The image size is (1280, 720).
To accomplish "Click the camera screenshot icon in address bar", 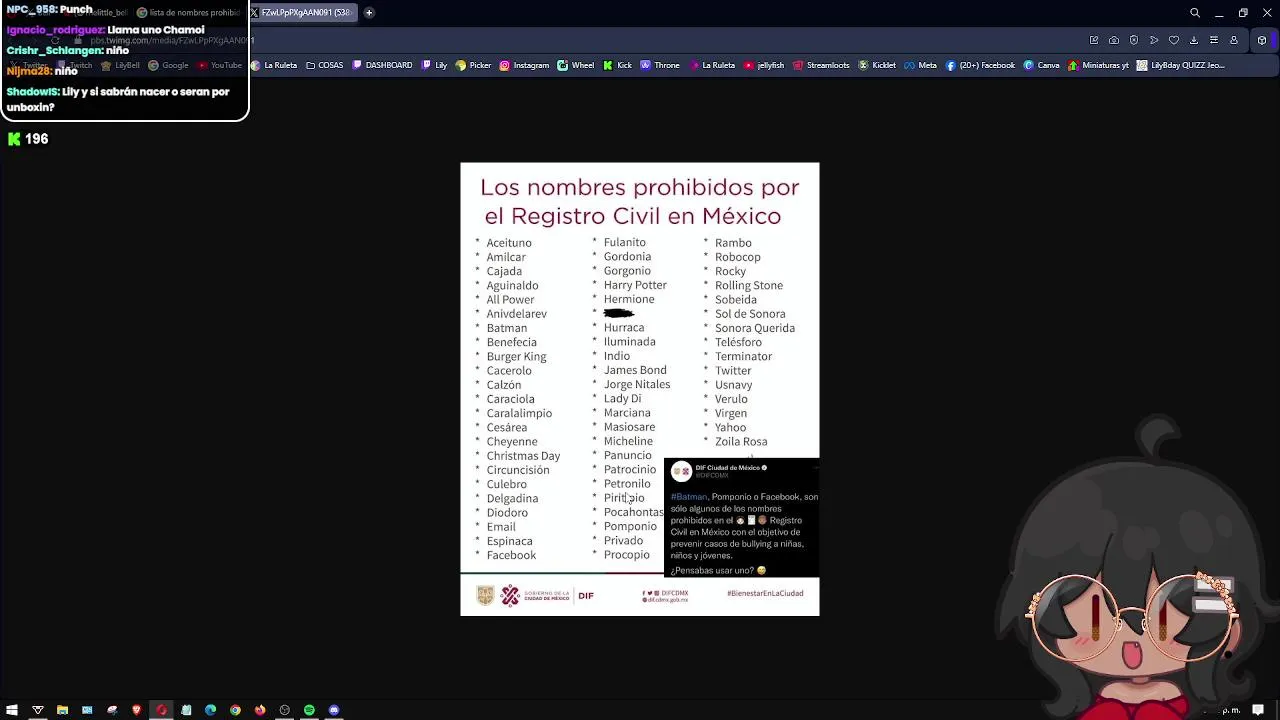I will (1114, 40).
